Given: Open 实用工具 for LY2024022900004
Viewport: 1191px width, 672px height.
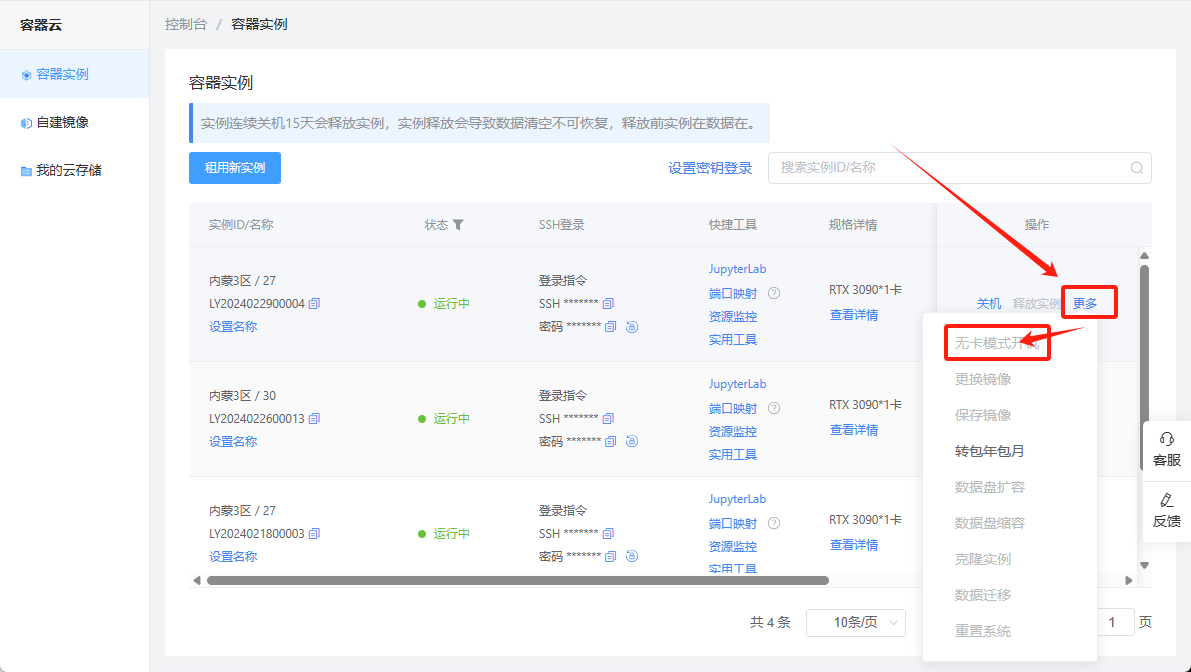Looking at the screenshot, I should [x=733, y=339].
